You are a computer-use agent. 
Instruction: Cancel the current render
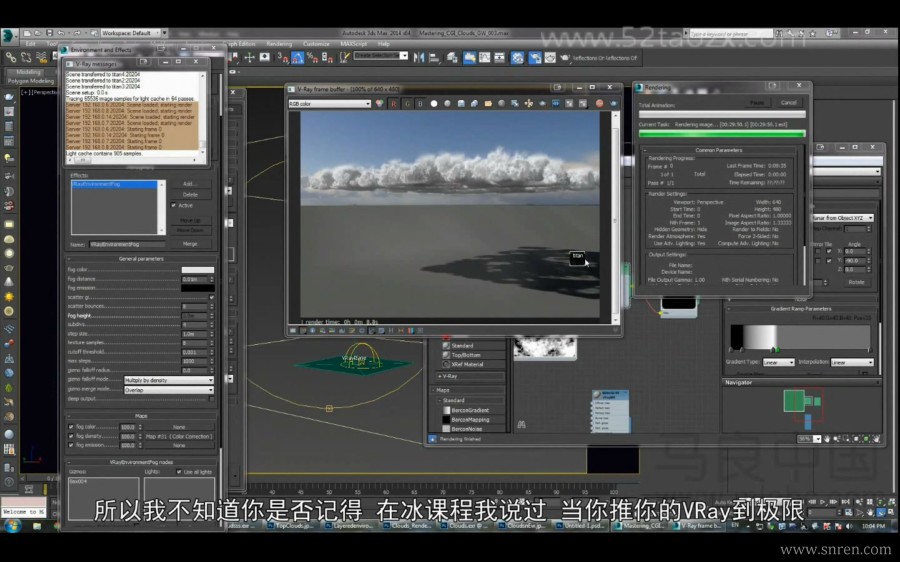coord(788,102)
